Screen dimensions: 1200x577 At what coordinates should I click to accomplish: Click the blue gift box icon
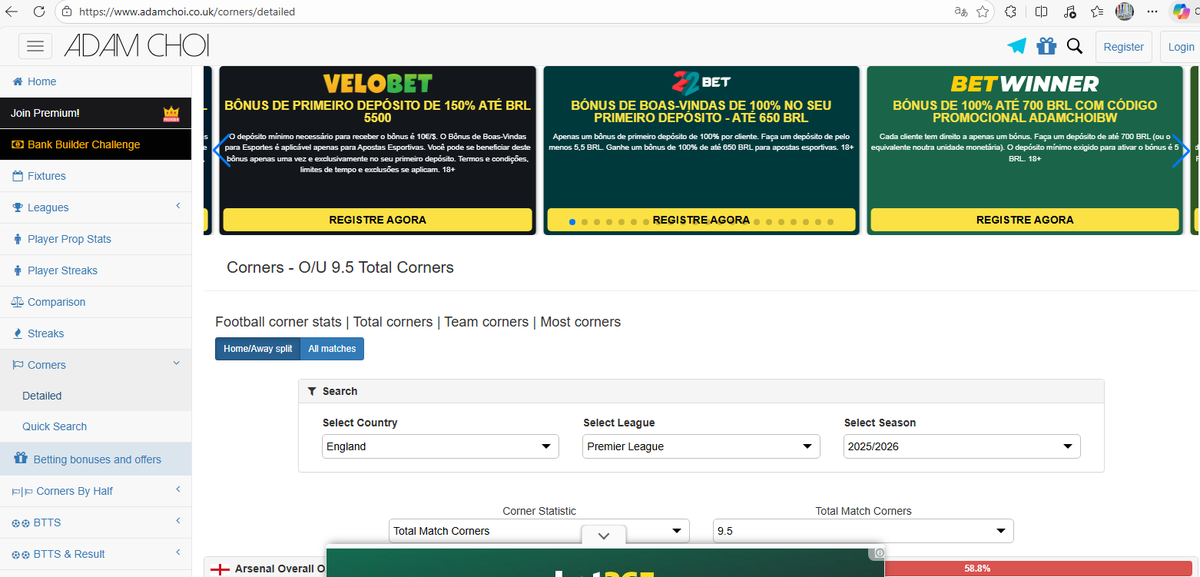[1046, 46]
